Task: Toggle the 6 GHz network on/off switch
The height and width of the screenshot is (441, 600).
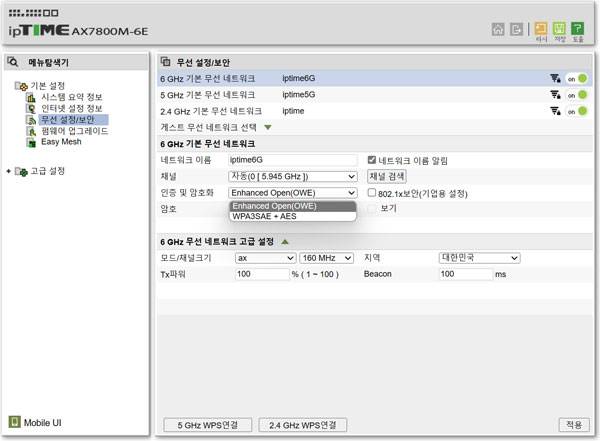Action: point(576,78)
